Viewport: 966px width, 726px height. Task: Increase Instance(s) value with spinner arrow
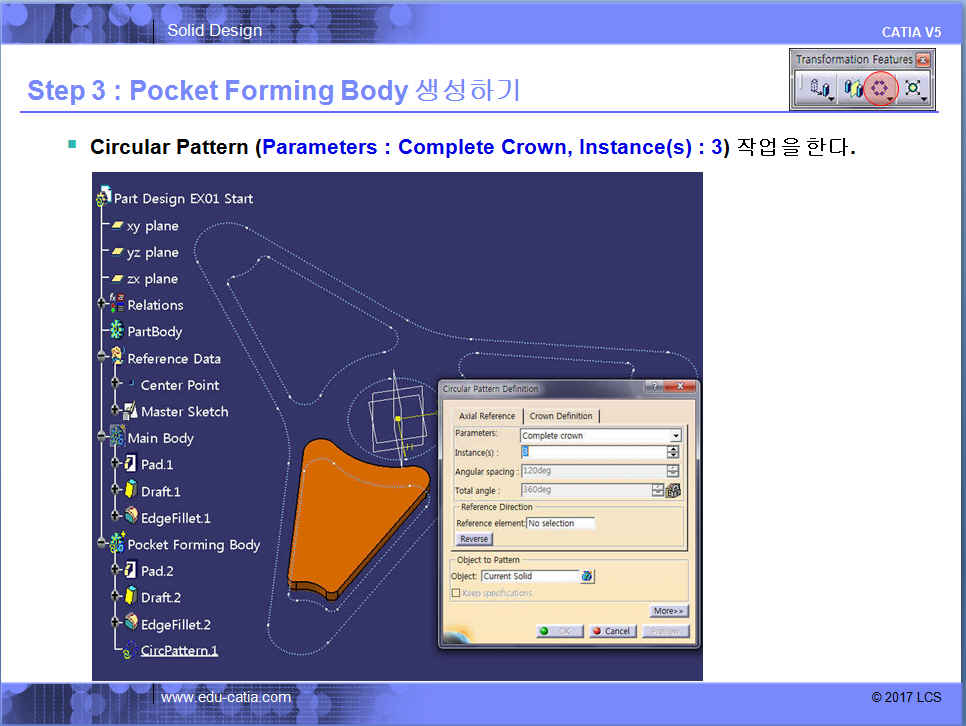coord(673,449)
